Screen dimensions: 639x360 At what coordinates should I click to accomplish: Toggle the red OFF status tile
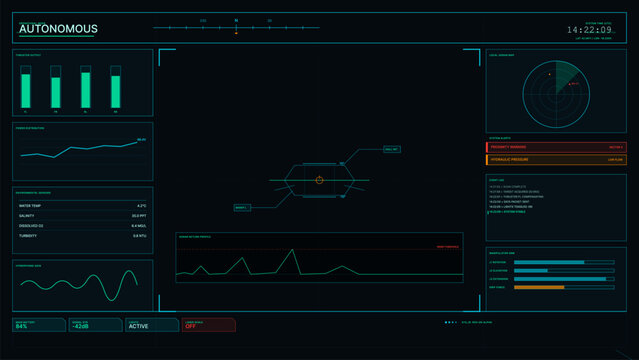[209, 325]
